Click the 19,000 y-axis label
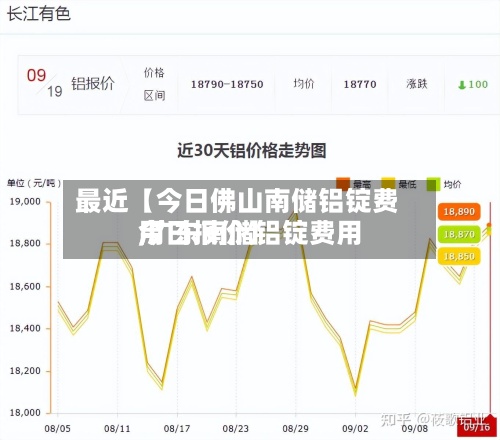 (25, 202)
